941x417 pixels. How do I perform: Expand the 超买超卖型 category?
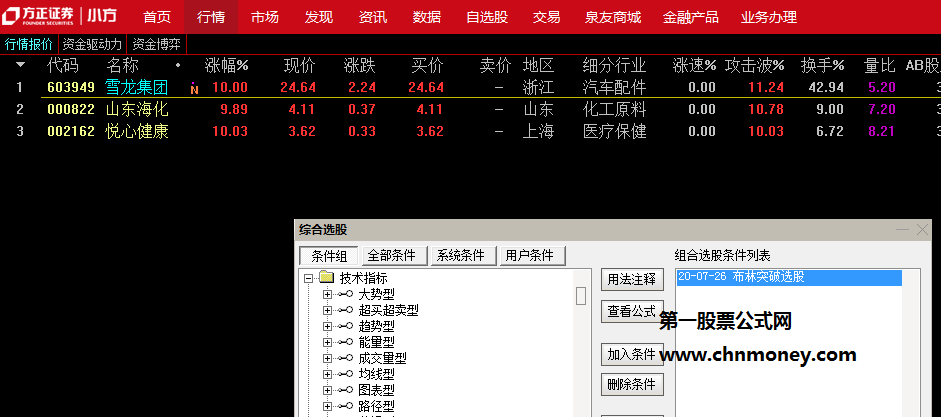click(x=327, y=310)
